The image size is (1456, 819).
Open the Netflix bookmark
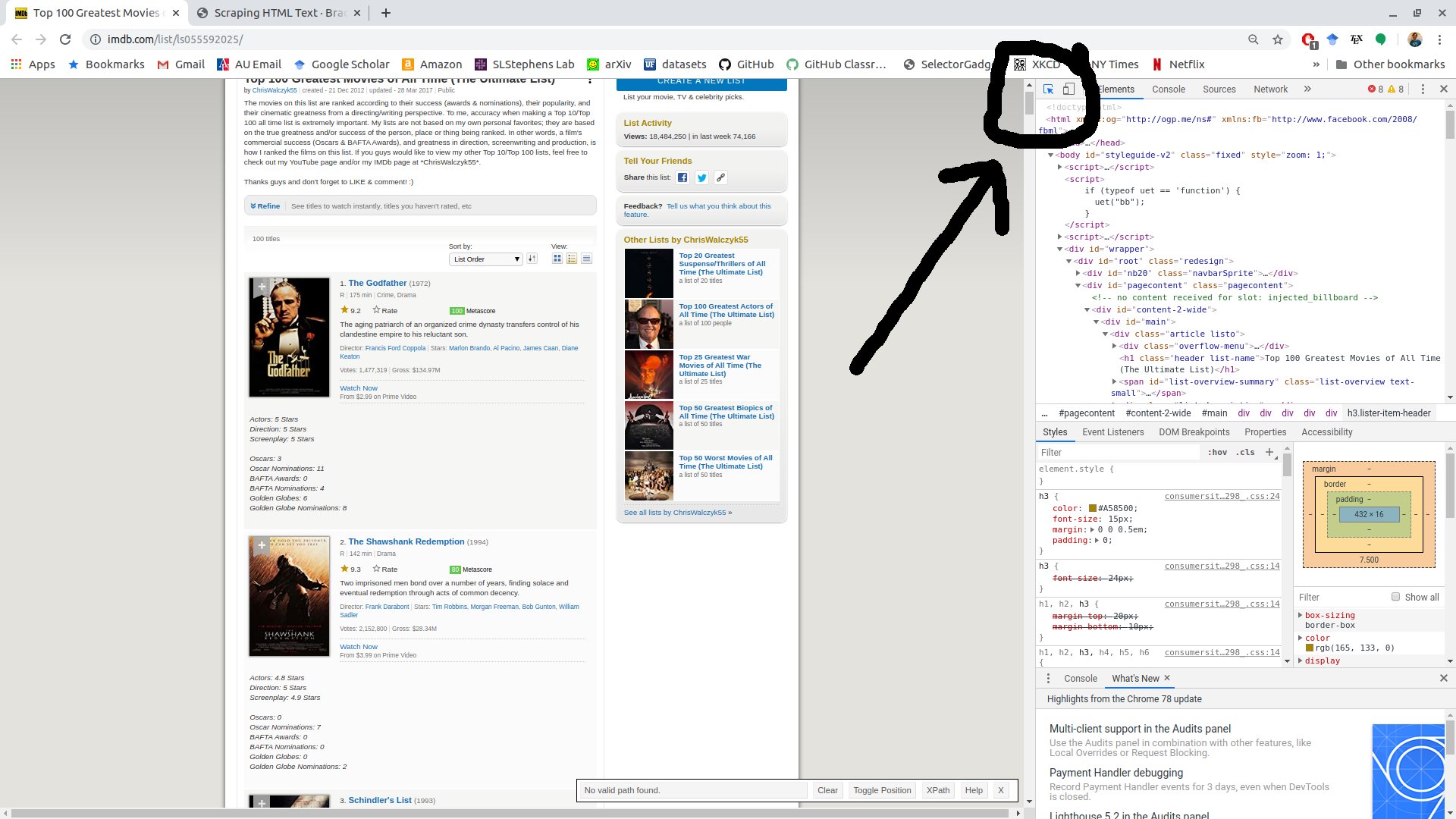pyautogui.click(x=1178, y=64)
